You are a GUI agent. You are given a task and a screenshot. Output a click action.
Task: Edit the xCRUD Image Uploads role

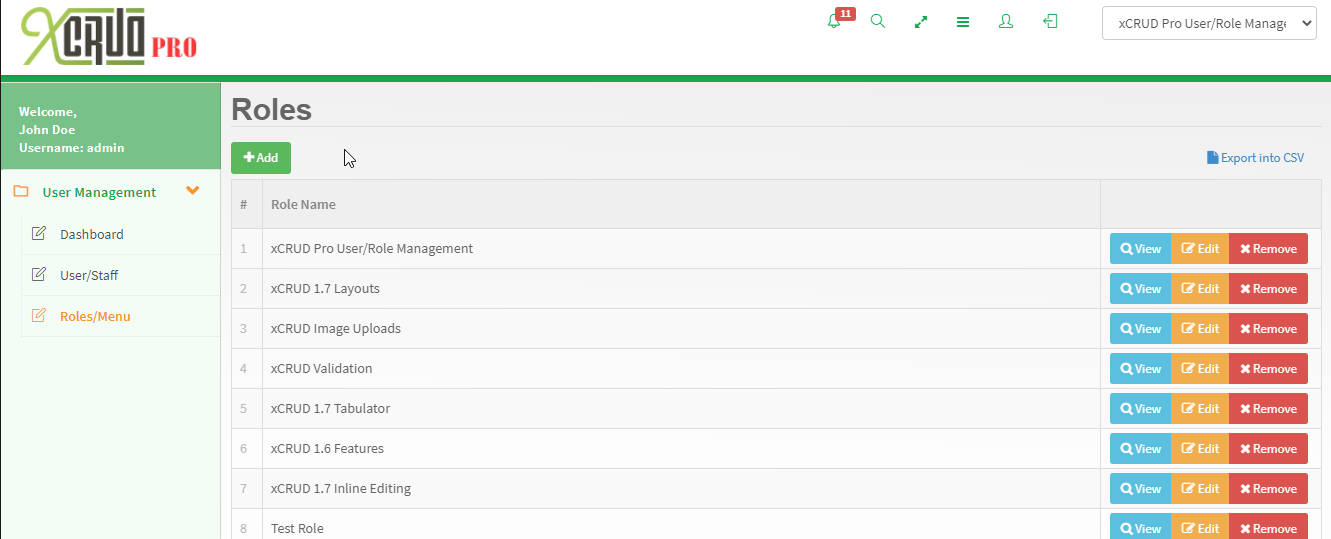click(1200, 329)
